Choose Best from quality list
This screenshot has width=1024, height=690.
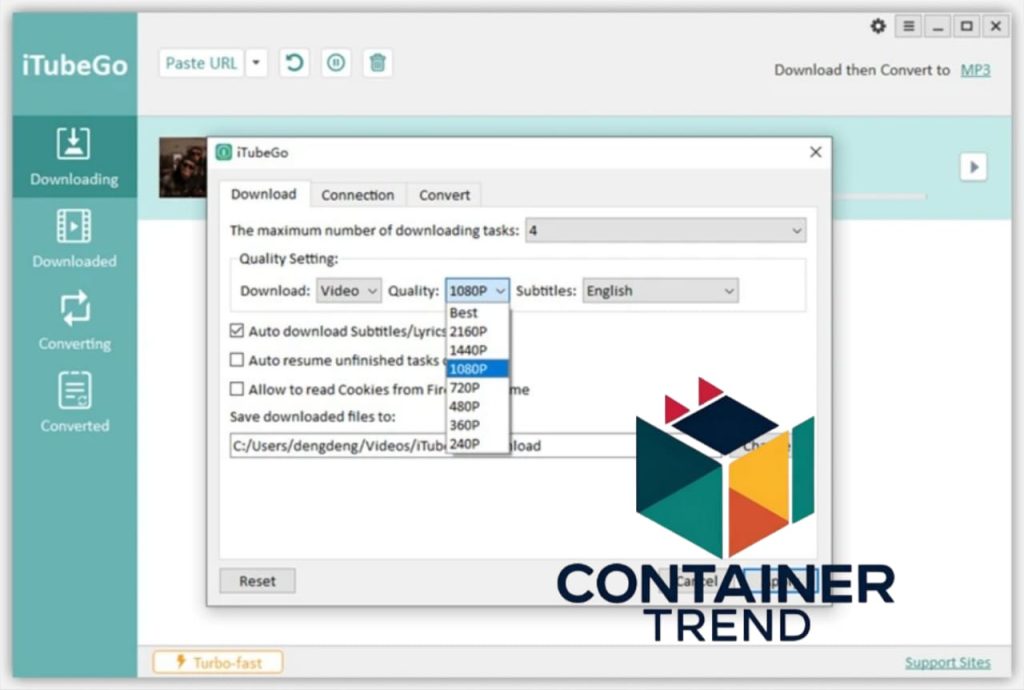pyautogui.click(x=477, y=313)
